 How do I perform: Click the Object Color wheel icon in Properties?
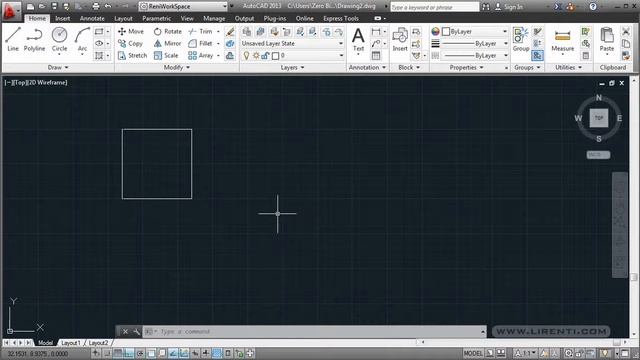point(436,31)
